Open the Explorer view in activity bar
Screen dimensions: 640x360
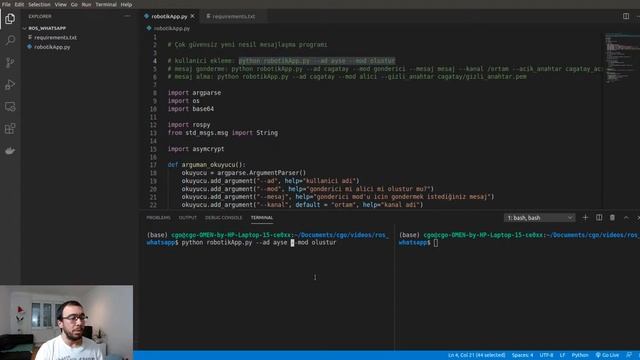pyautogui.click(x=10, y=19)
